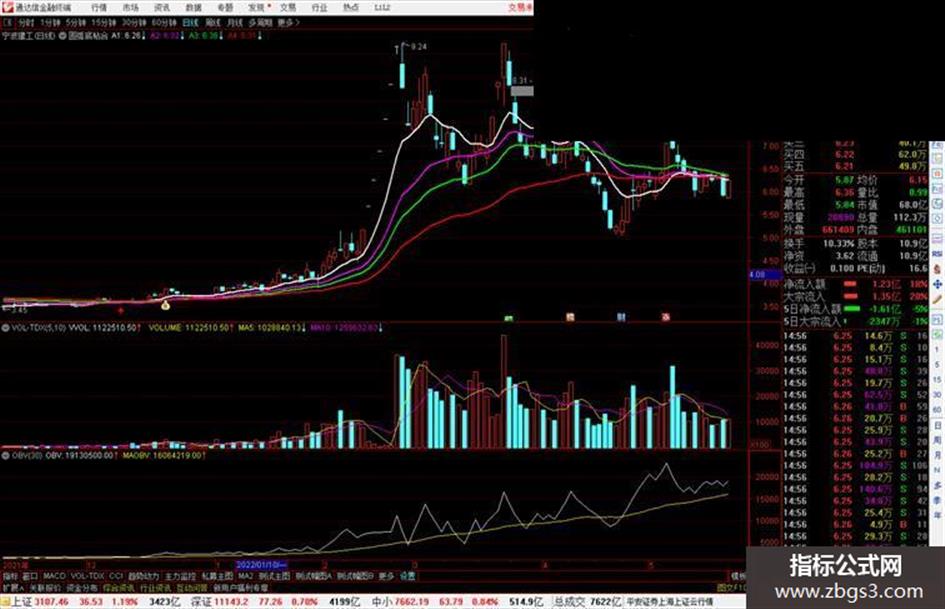Expand the 更多 periods list
The image size is (945, 609).
(x=288, y=22)
